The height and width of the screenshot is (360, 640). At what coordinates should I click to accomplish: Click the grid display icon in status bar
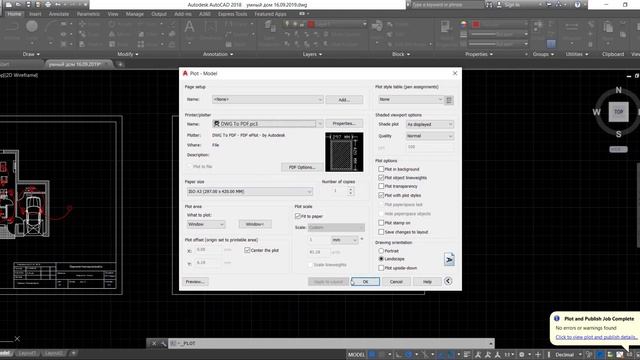pyautogui.click(x=372, y=355)
